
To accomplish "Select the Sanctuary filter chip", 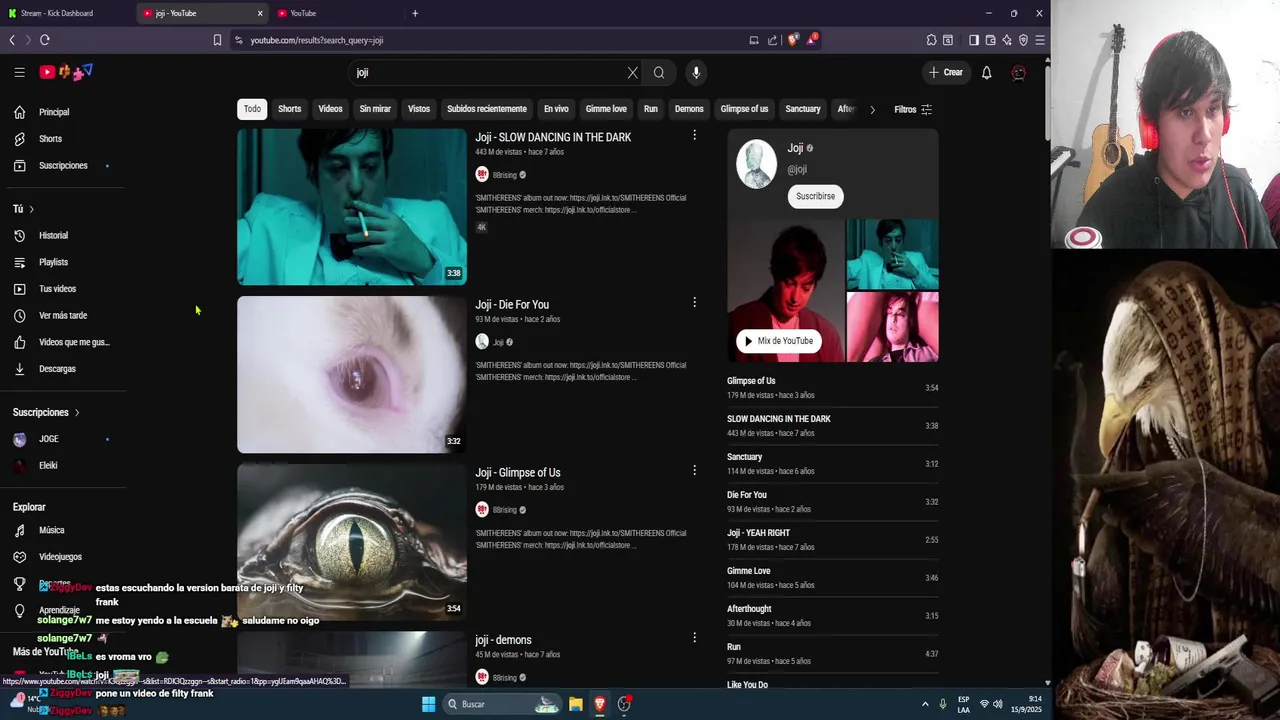I will [803, 109].
